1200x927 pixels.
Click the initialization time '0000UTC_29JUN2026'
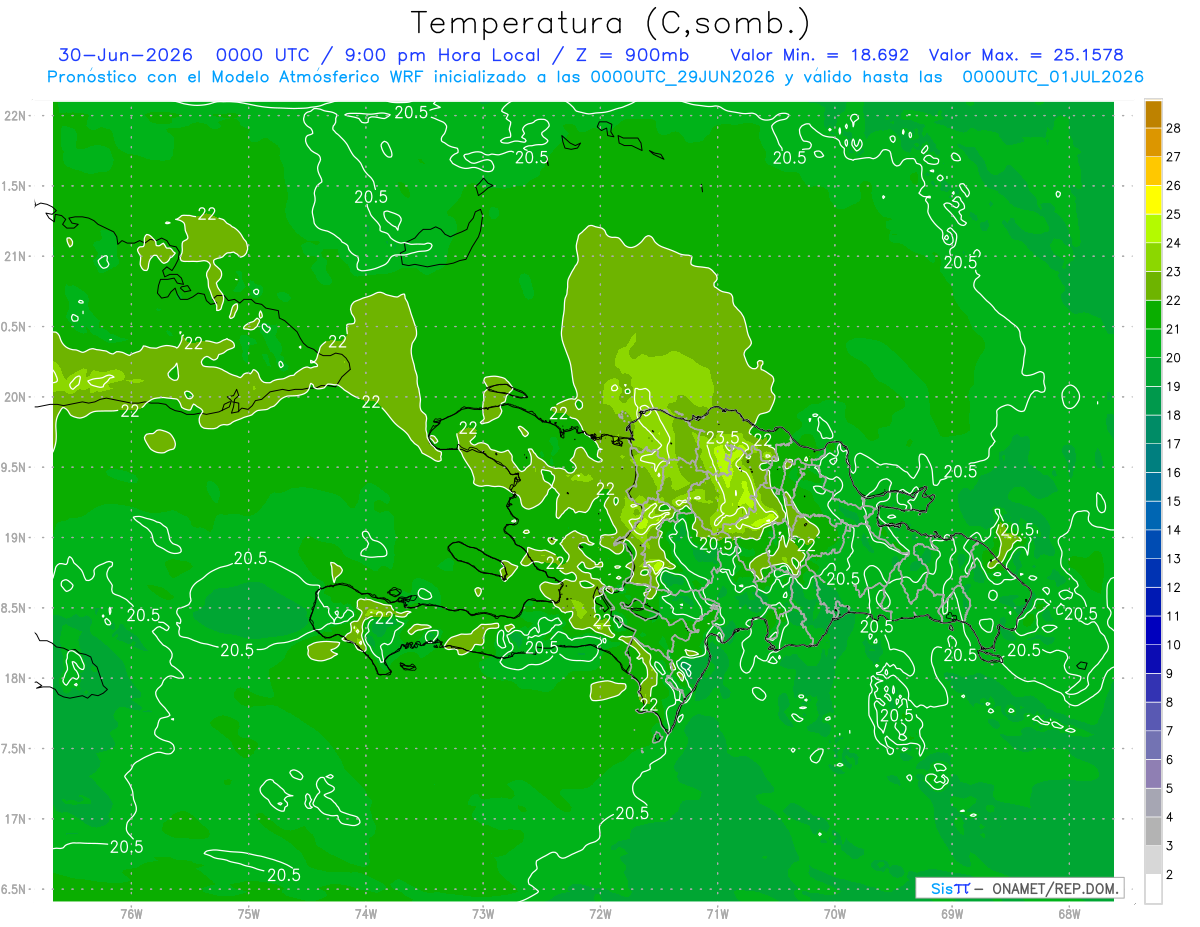(683, 77)
